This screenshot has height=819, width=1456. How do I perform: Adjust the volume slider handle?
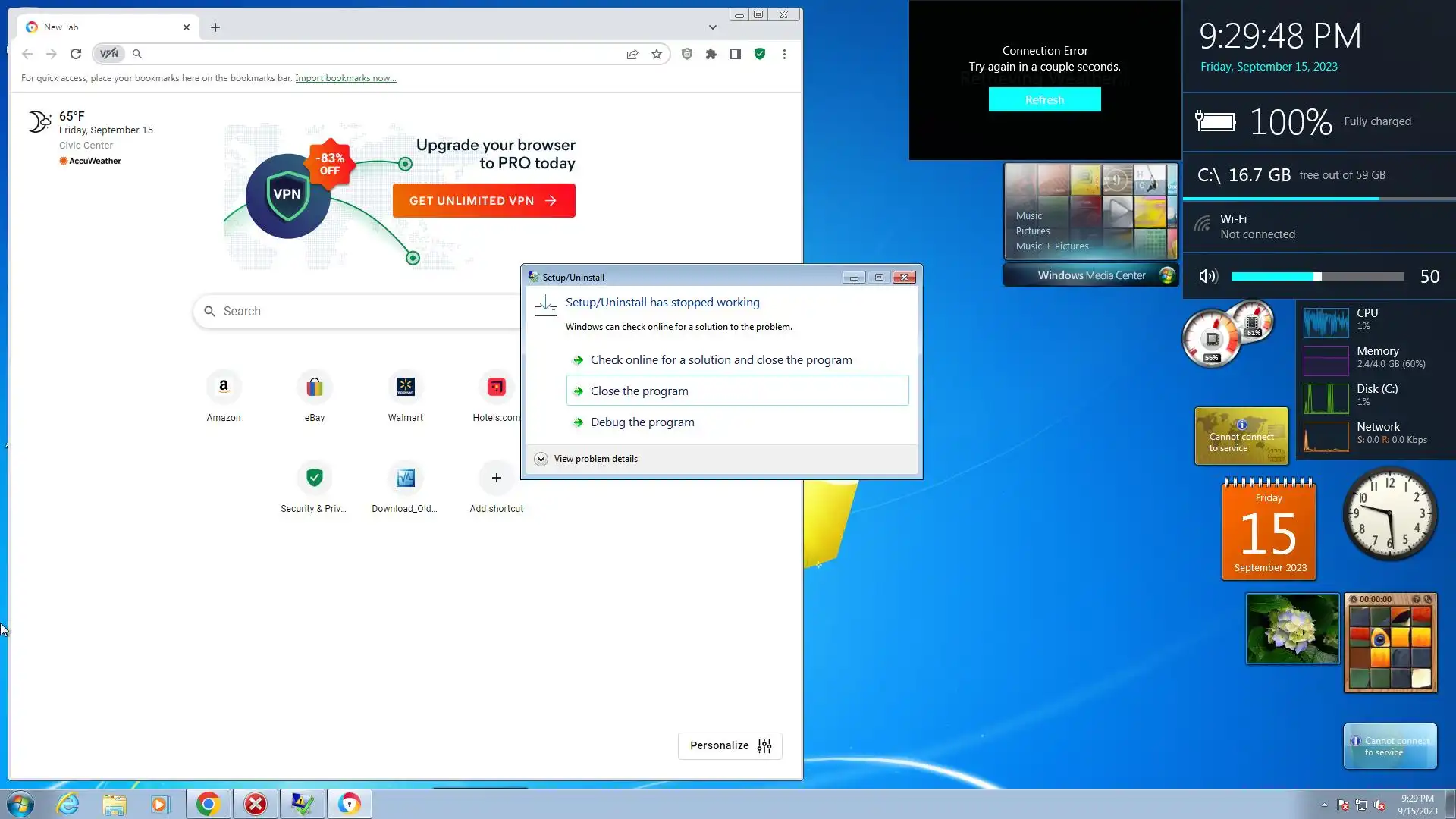(1317, 277)
